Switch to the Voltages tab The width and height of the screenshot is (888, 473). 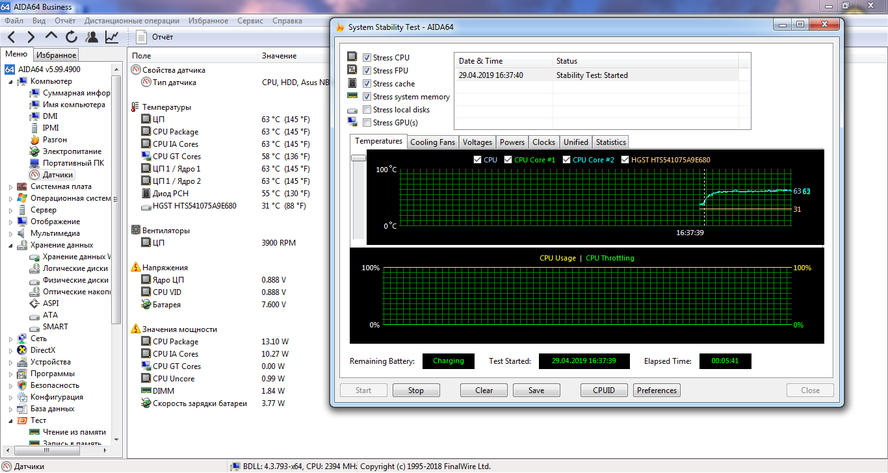(x=477, y=142)
